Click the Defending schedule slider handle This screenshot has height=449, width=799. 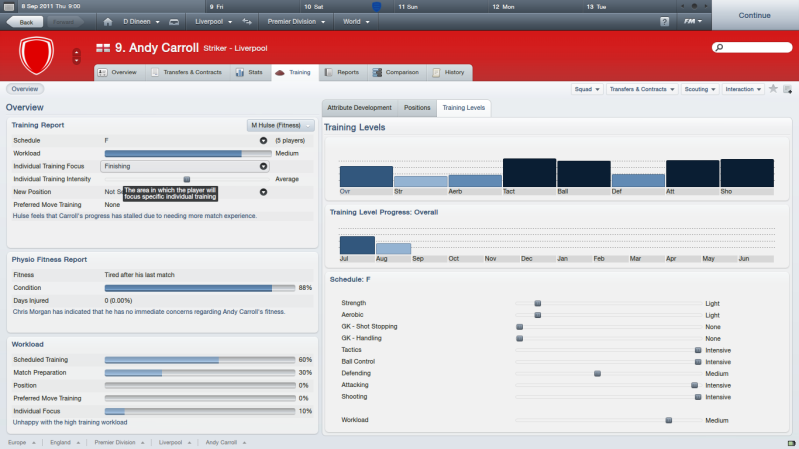(x=597, y=374)
